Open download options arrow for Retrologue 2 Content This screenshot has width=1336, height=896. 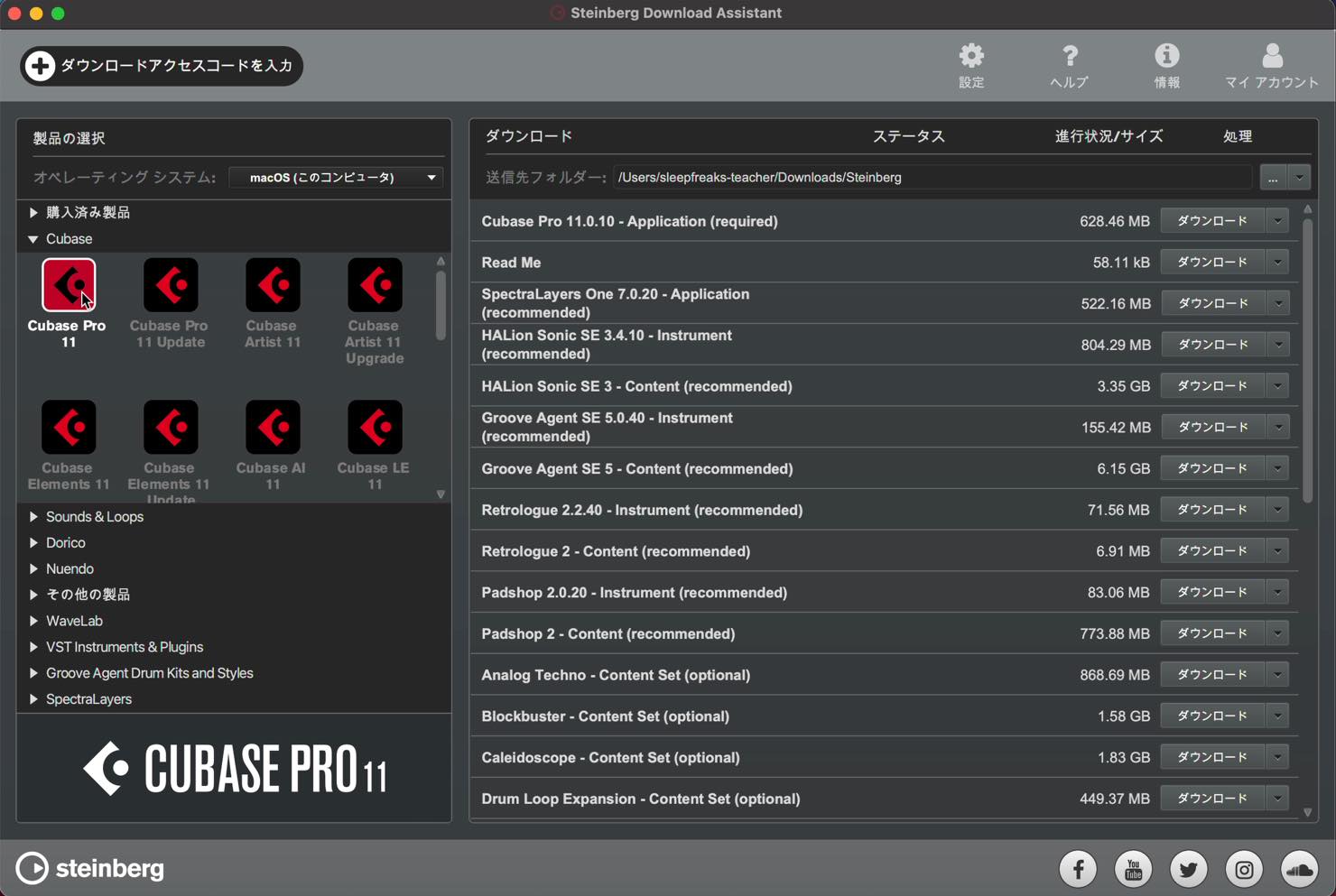1277,551
